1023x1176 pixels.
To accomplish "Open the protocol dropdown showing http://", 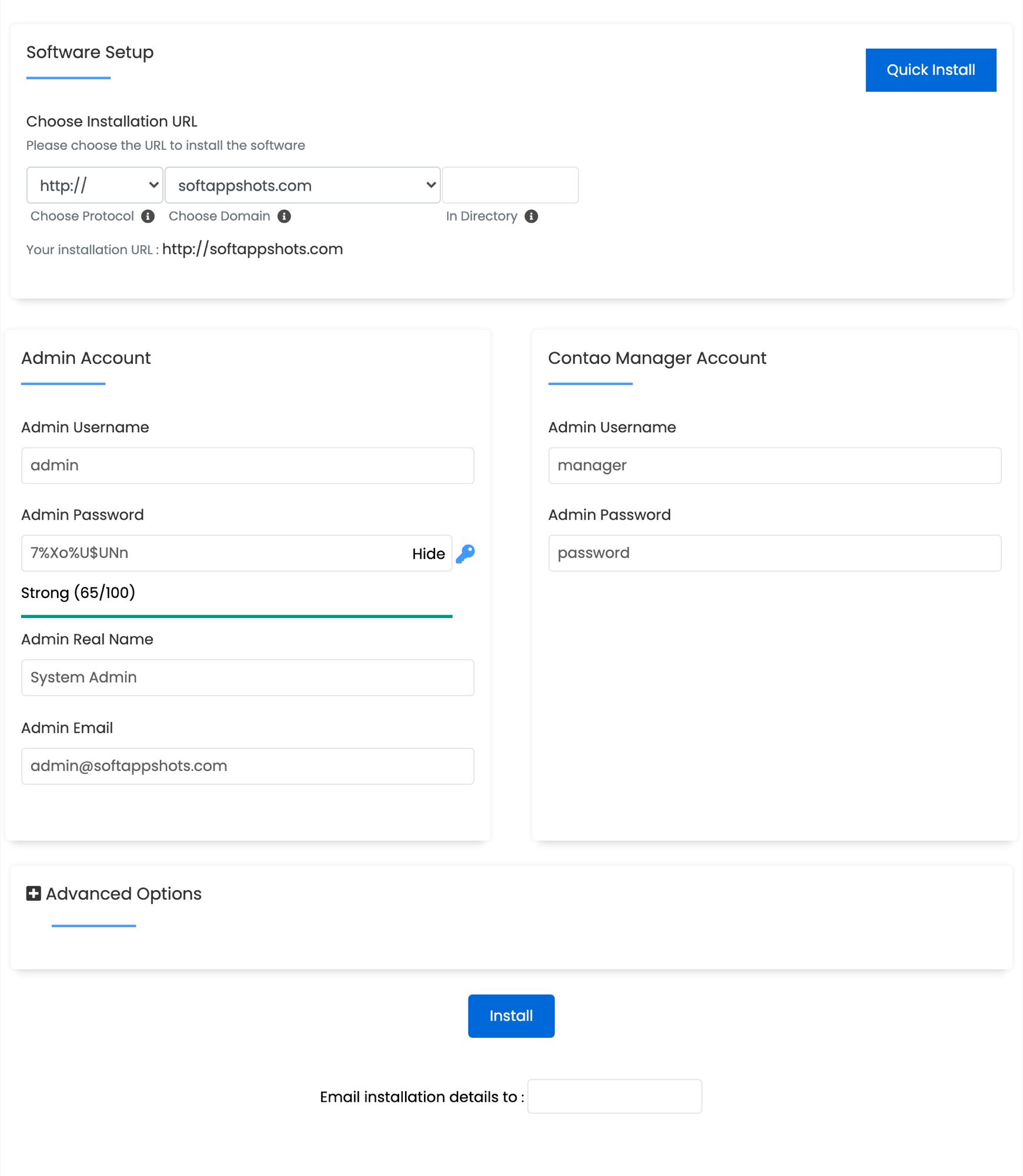I will pyautogui.click(x=95, y=185).
